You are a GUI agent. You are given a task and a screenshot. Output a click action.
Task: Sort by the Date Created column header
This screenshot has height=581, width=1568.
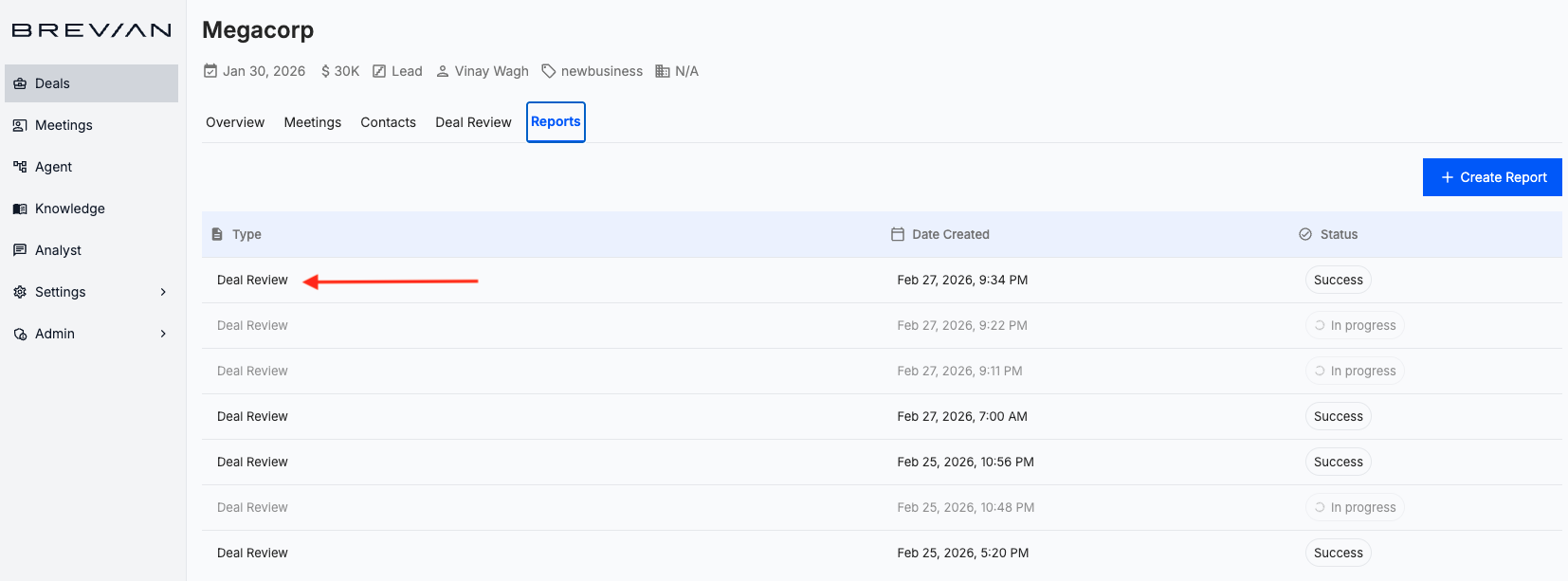pos(950,234)
